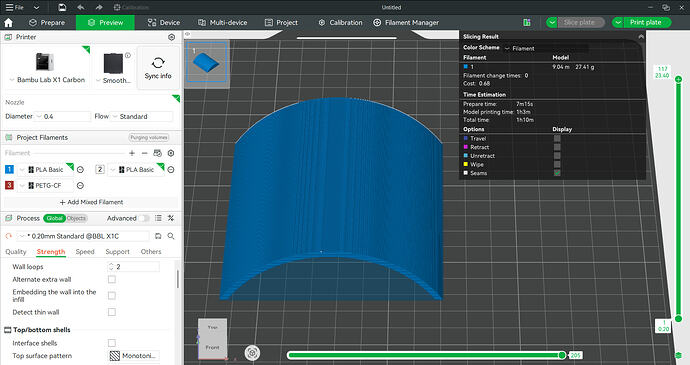Redo action with the forward arrow icon
This screenshot has width=690, height=365.
pyautogui.click(x=99, y=7)
